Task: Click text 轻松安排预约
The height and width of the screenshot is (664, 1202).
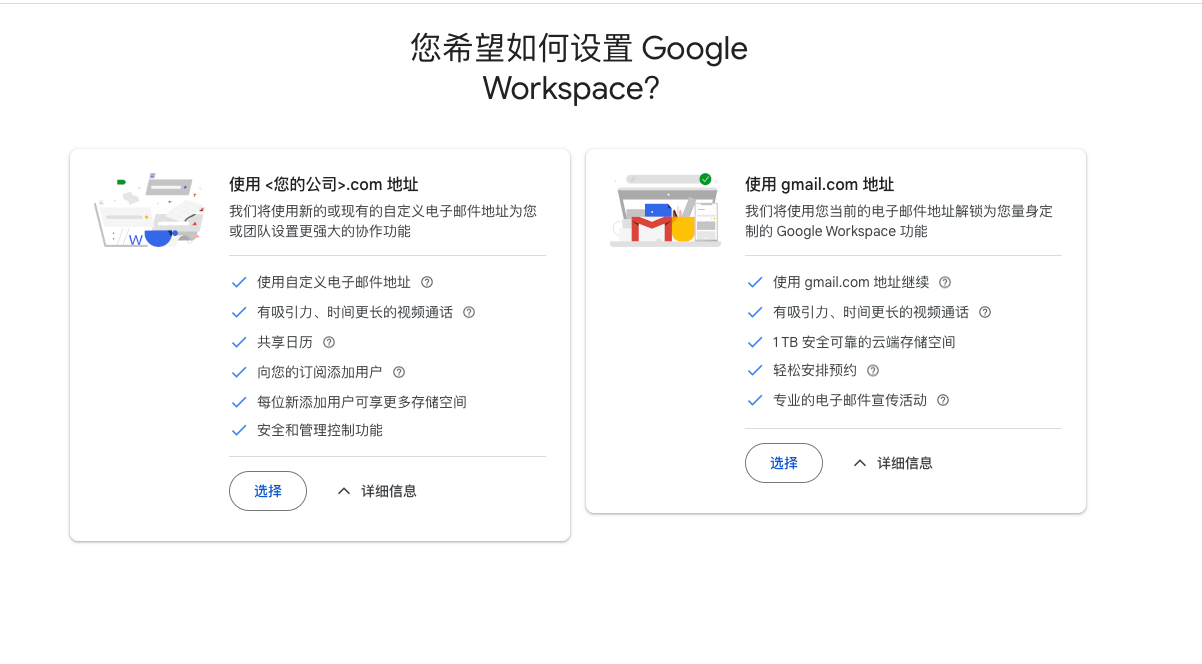Action: tap(815, 370)
